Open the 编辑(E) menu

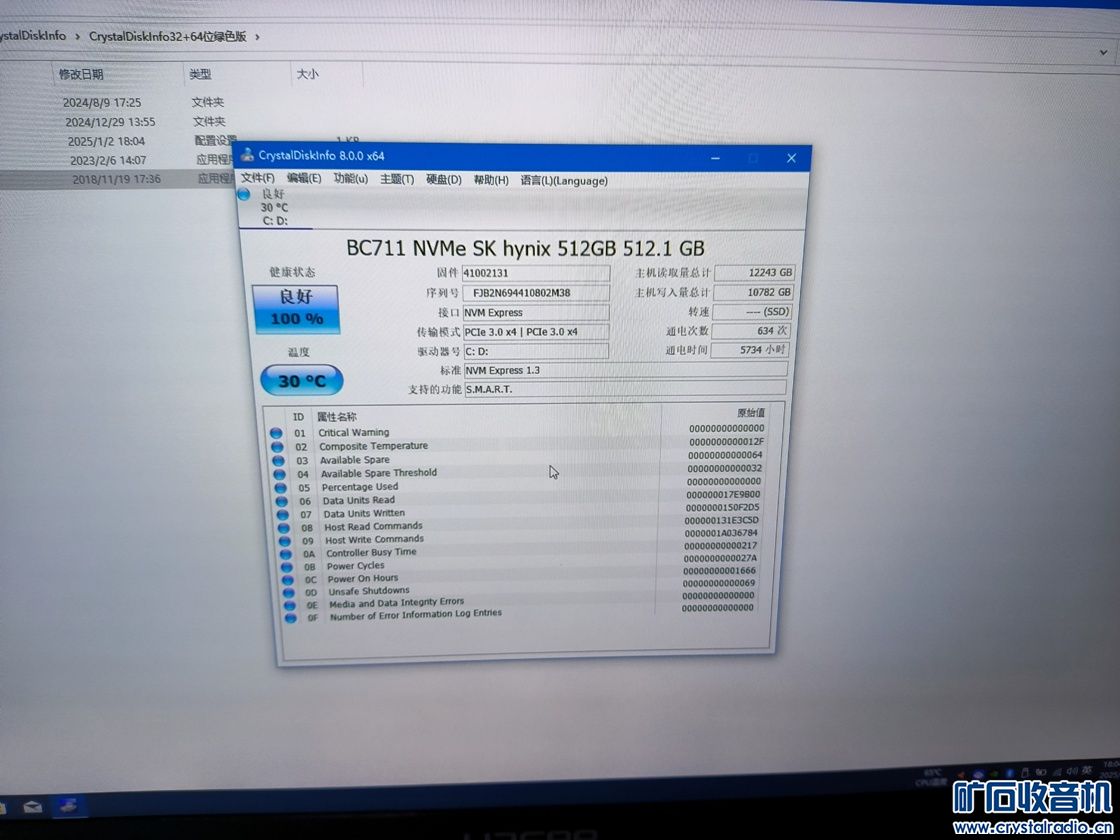[x=304, y=179]
